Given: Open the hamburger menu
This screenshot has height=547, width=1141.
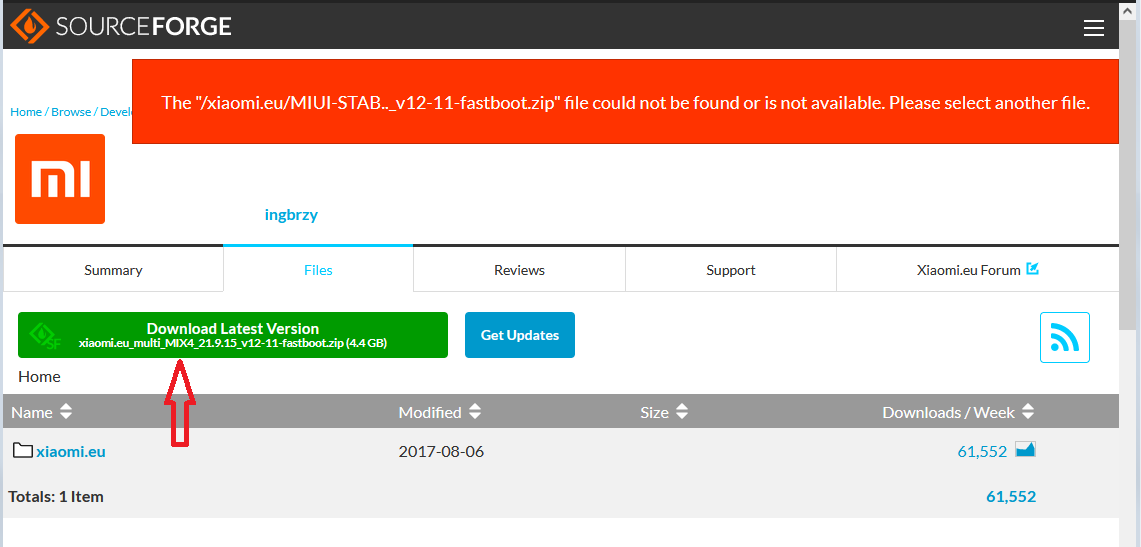Looking at the screenshot, I should (x=1094, y=28).
